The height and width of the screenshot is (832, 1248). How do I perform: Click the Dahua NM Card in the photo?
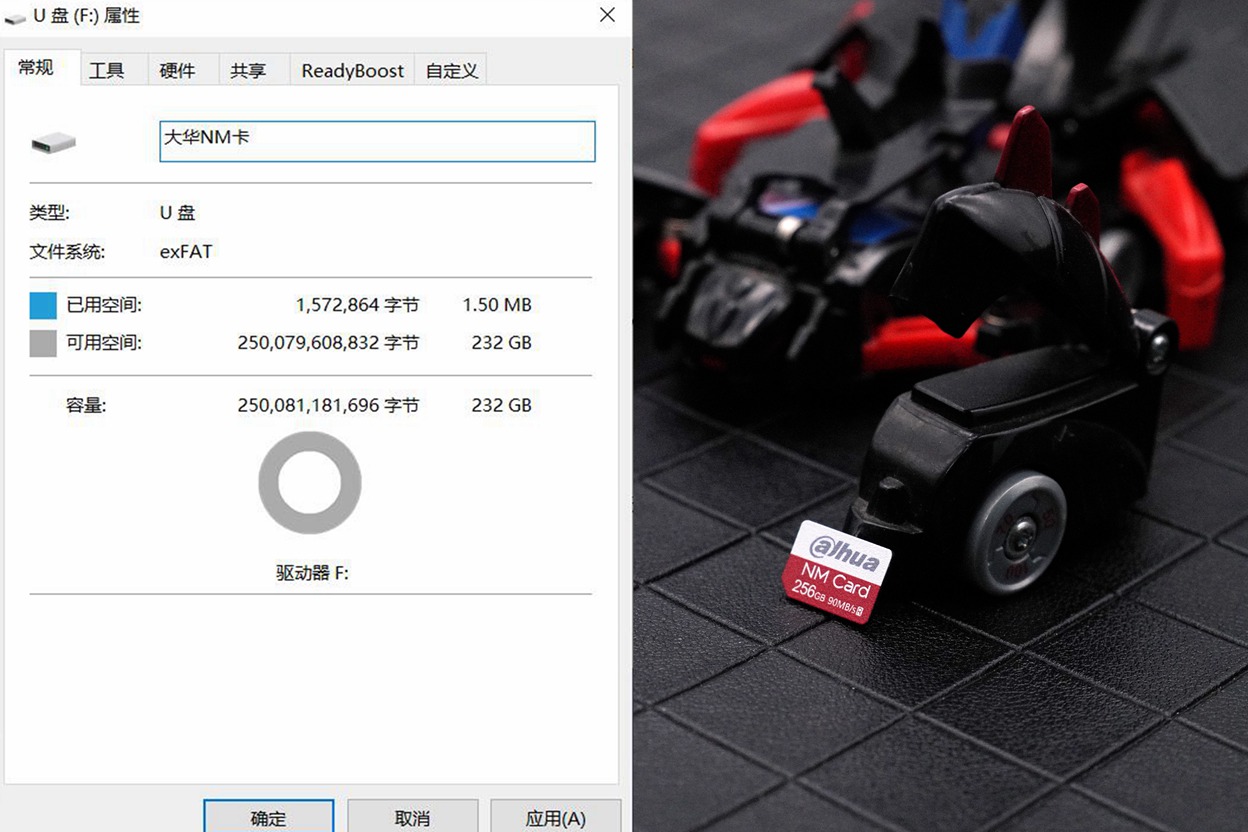(x=838, y=571)
